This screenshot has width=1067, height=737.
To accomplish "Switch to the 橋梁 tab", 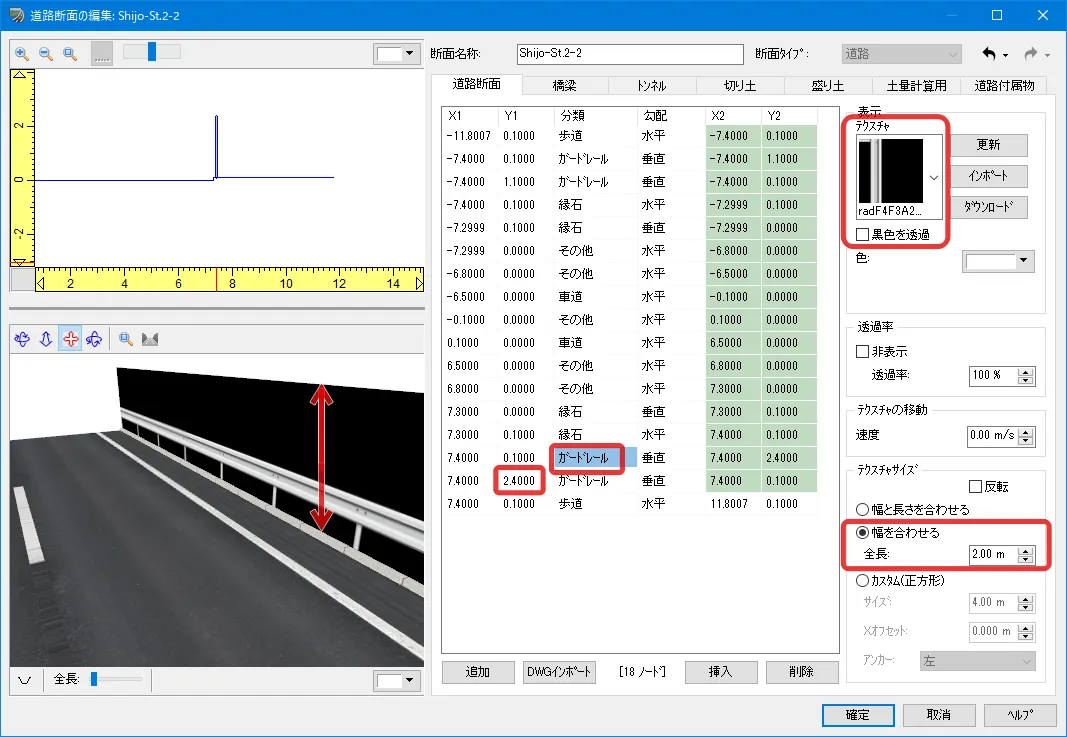I will click(x=565, y=86).
